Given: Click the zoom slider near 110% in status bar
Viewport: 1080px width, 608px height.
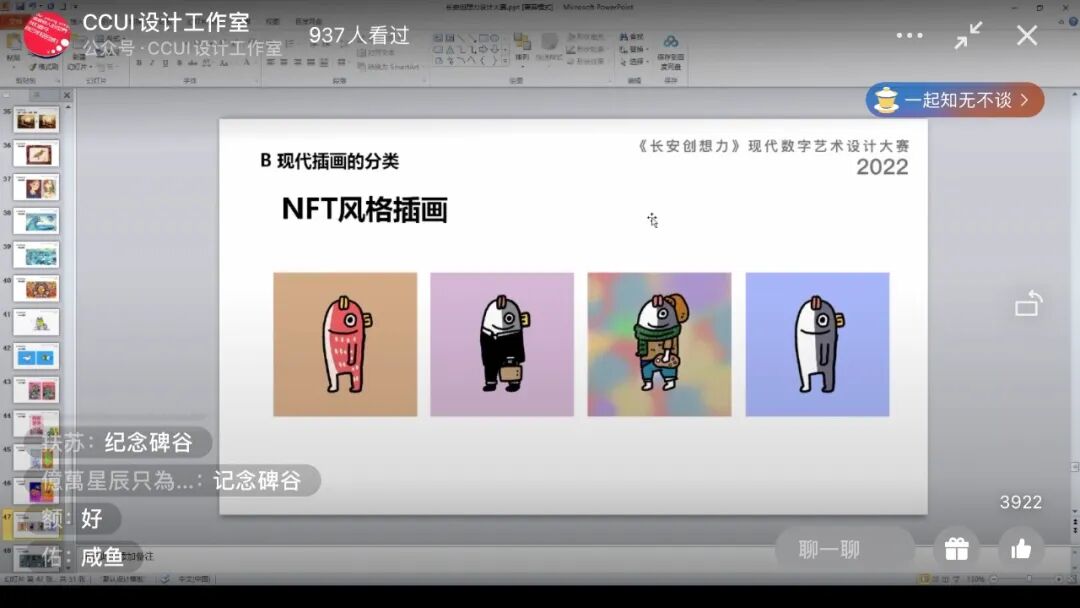Looking at the screenshot, I should point(1029,578).
